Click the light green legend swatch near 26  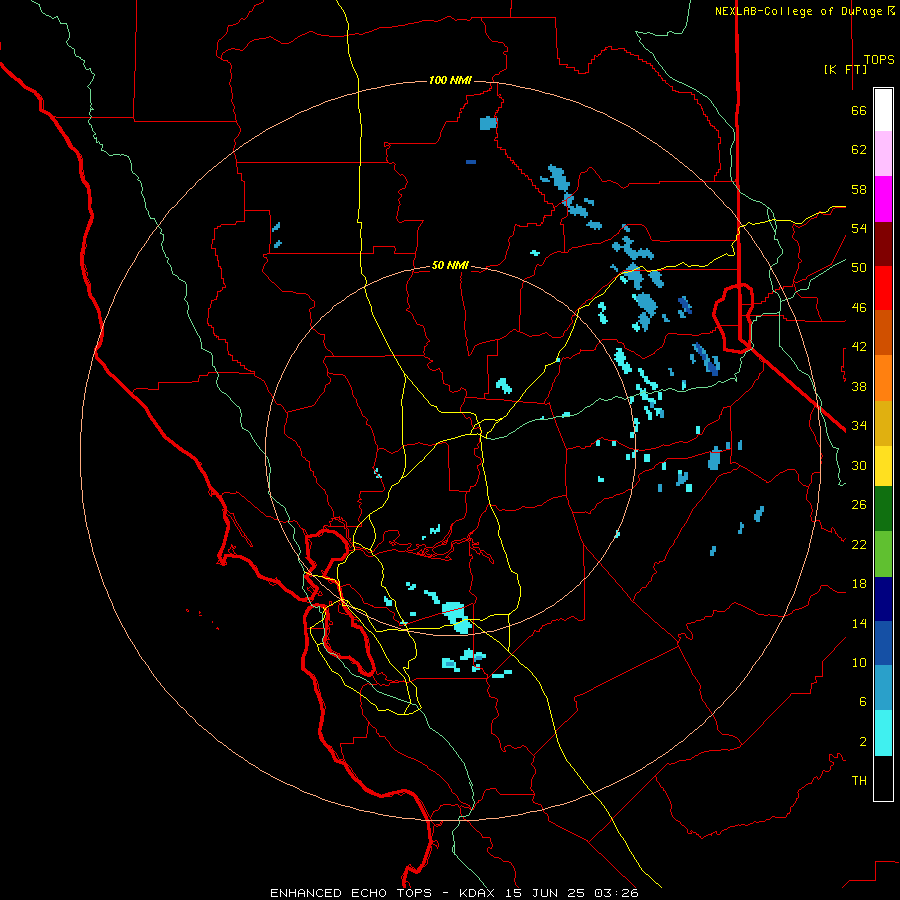883,554
